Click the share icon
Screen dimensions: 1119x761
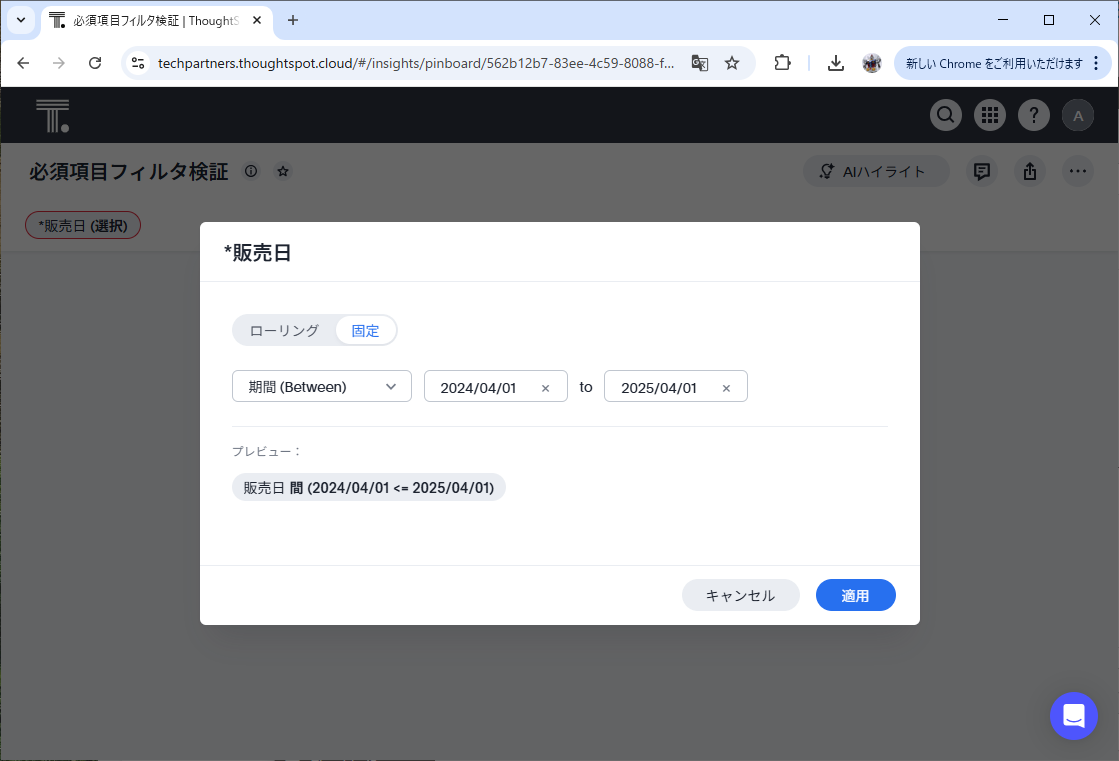(1030, 171)
